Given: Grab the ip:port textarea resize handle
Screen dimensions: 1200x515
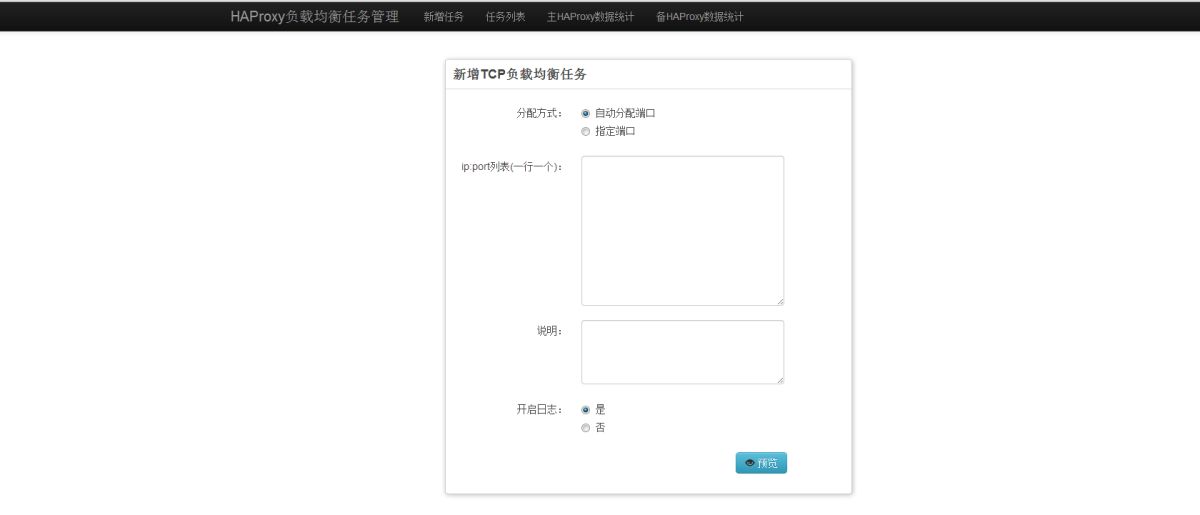Looking at the screenshot, I should coord(779,300).
